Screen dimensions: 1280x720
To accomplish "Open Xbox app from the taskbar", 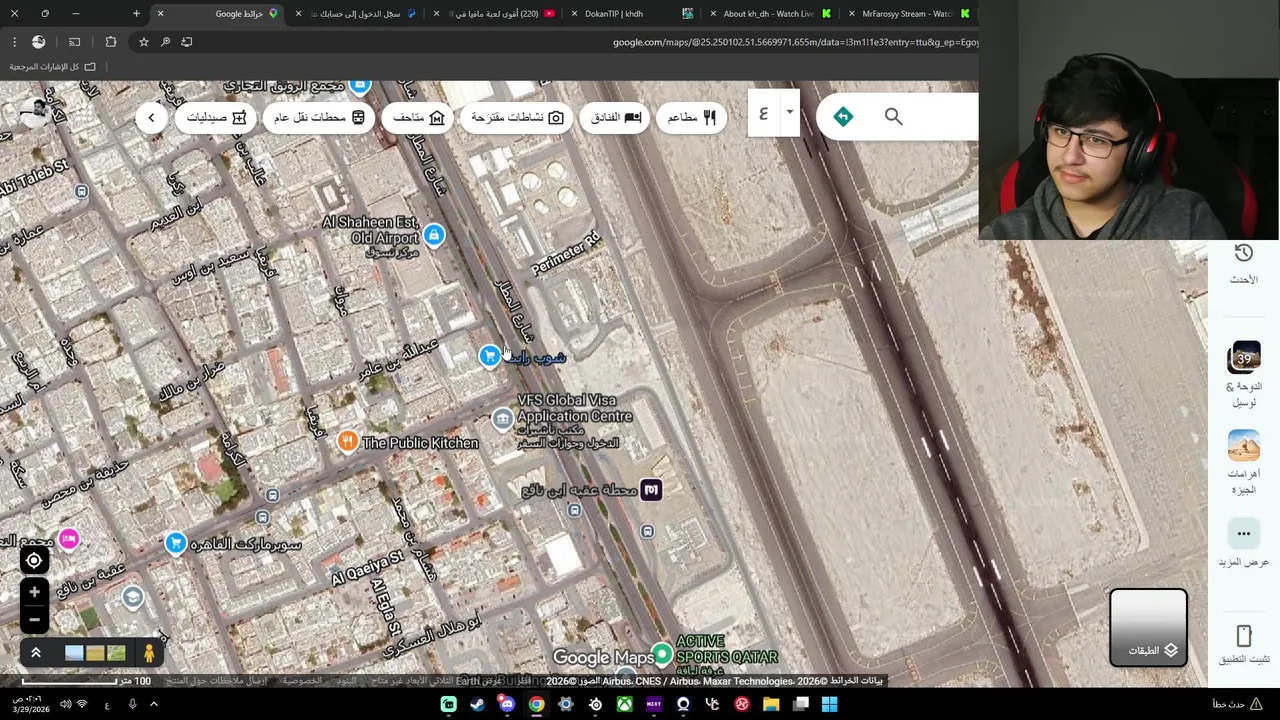I will 624,704.
